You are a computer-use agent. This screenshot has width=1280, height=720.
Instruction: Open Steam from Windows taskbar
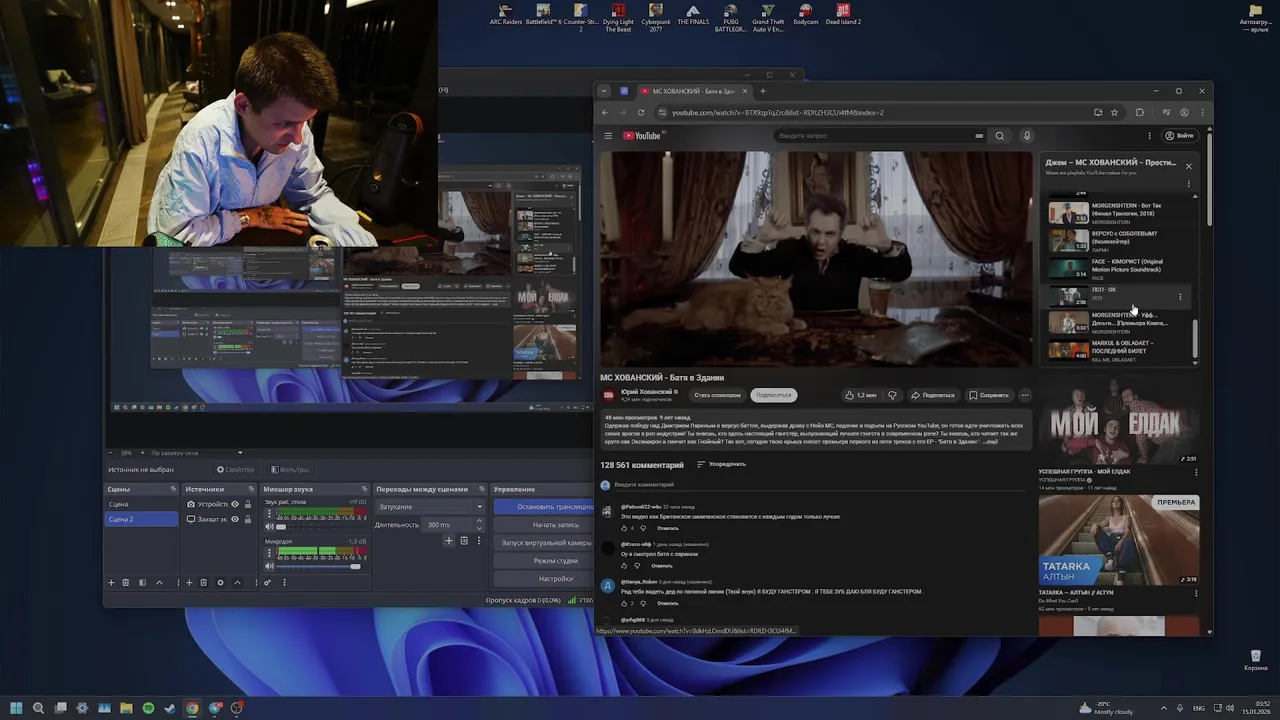[x=170, y=708]
